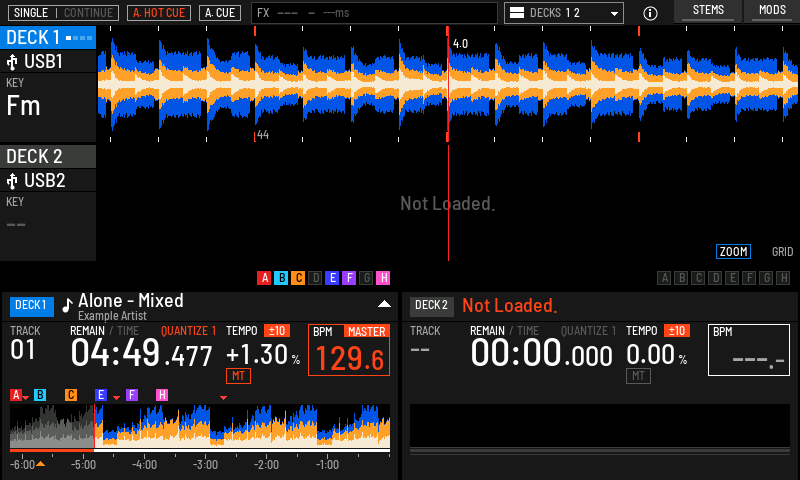
Task: Click Deck 1 memory cue marker 44
Action: point(262,135)
